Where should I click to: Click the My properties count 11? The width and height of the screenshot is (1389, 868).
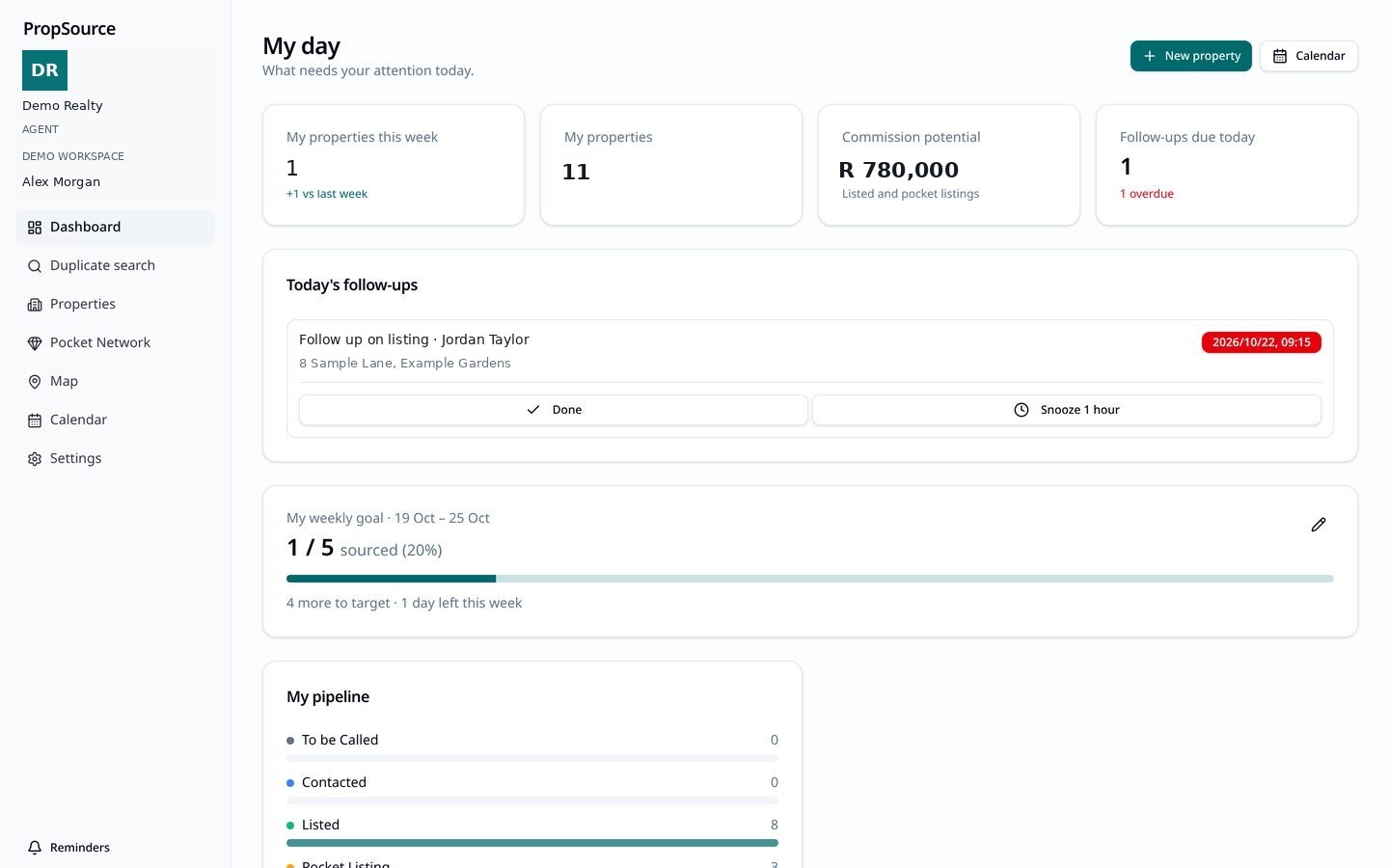pos(576,172)
